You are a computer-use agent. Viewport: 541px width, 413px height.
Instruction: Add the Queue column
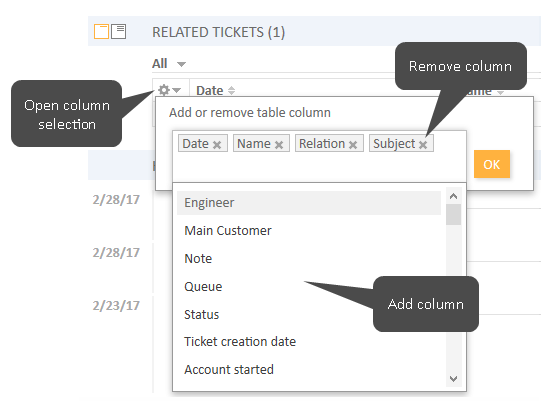[x=309, y=286]
